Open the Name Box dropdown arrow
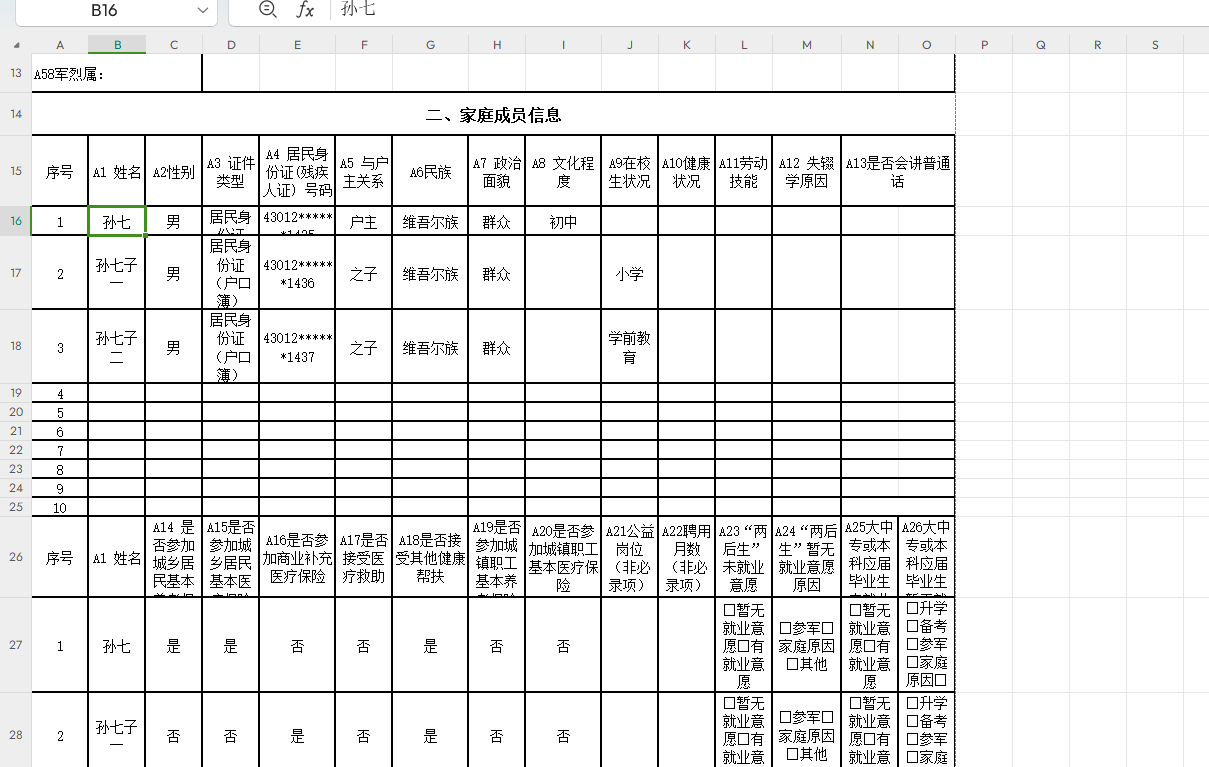 (203, 10)
